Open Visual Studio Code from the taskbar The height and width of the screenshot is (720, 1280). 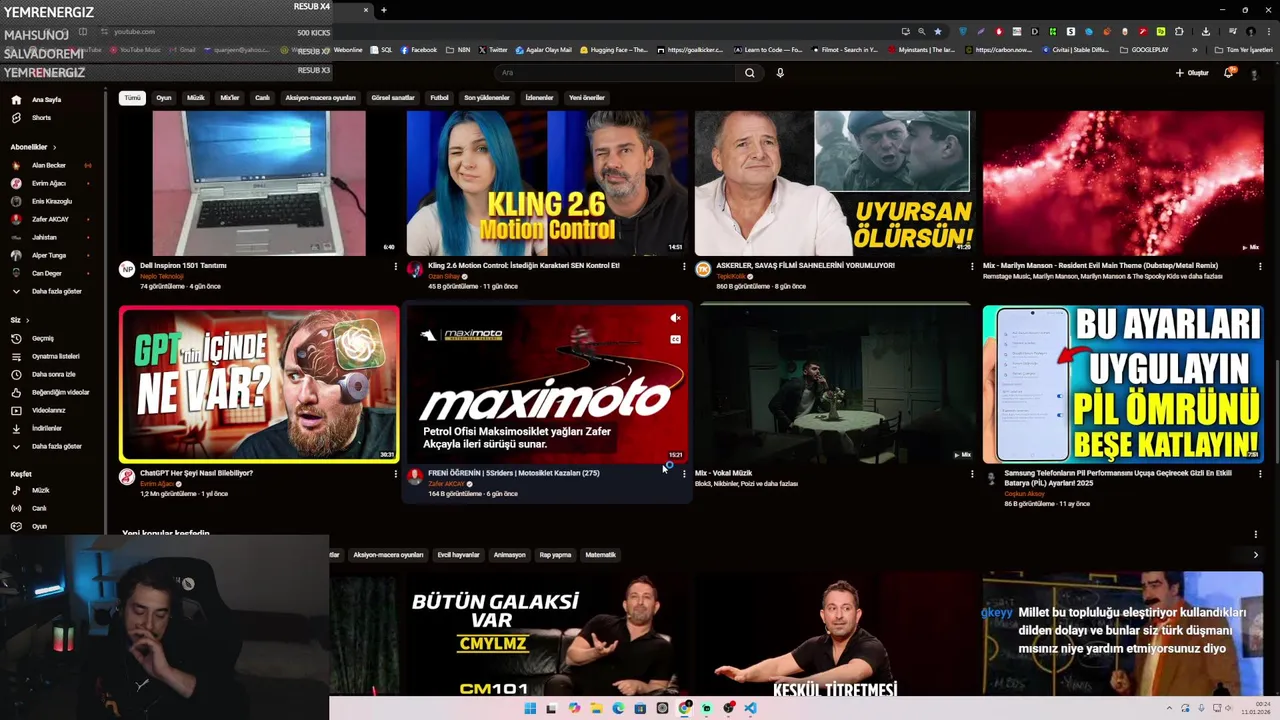750,708
